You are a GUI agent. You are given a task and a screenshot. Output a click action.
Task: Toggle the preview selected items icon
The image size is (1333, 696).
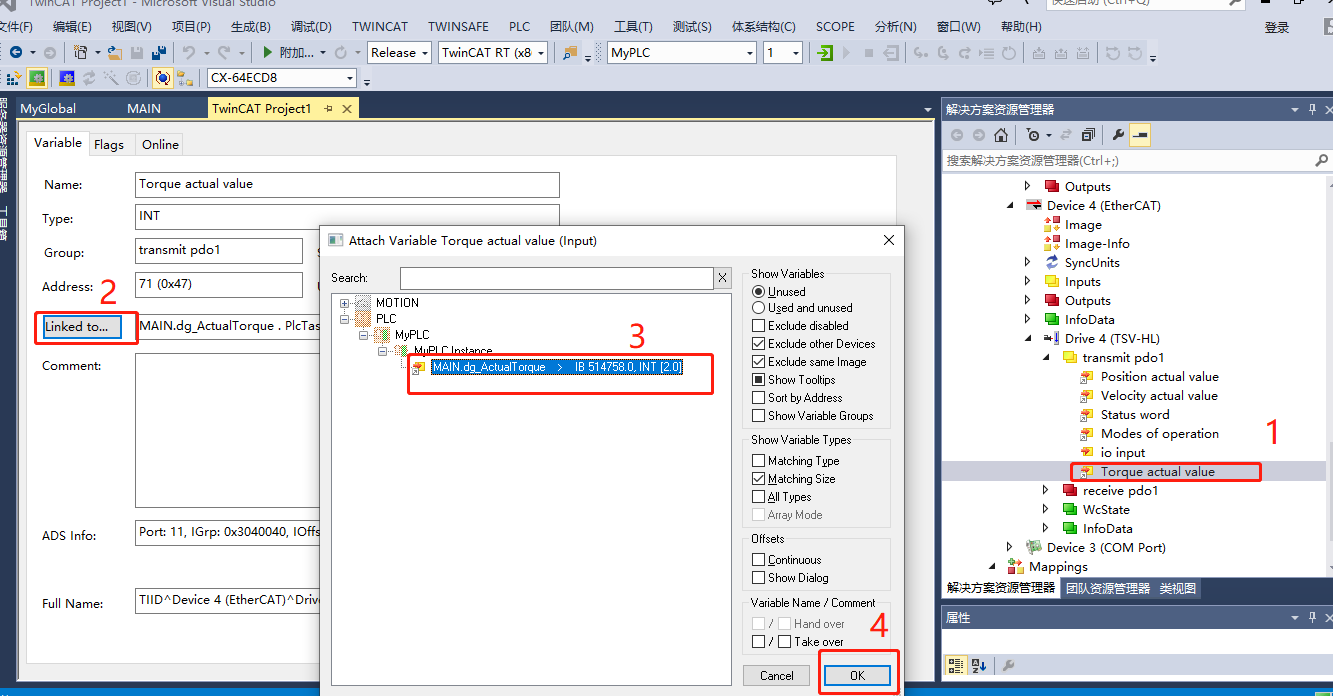click(1140, 135)
